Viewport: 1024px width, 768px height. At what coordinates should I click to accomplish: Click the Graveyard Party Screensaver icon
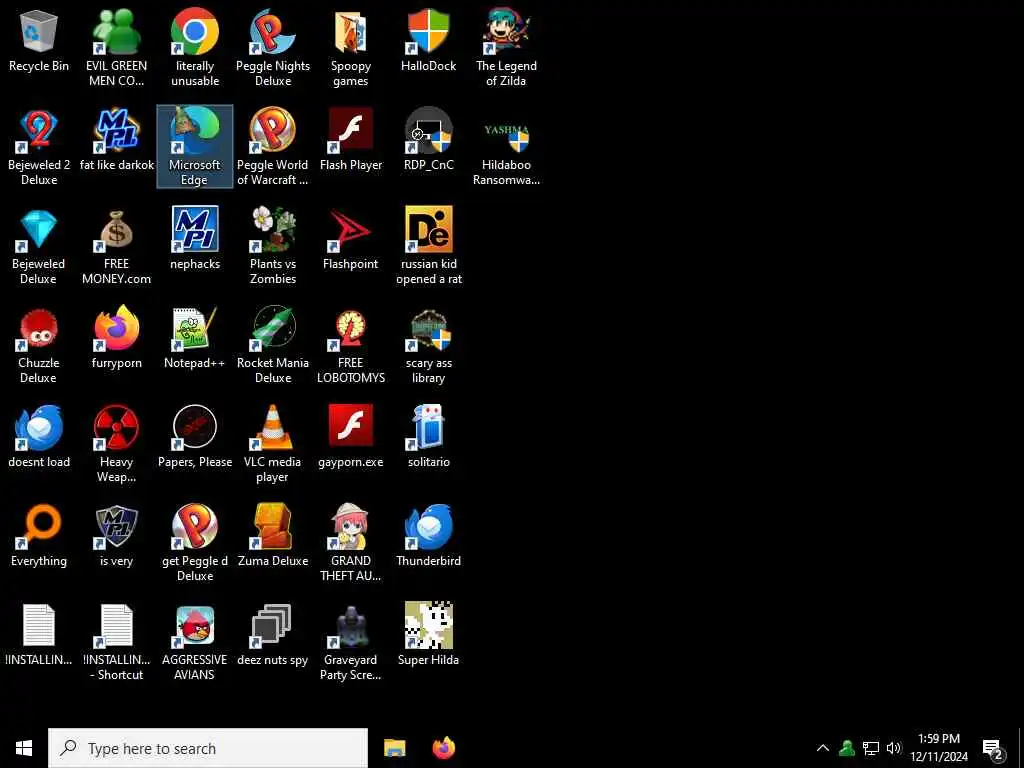click(x=351, y=626)
